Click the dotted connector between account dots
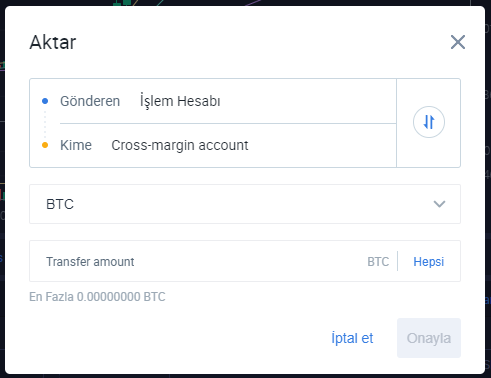Screen dimensions: 491x378 (45, 123)
